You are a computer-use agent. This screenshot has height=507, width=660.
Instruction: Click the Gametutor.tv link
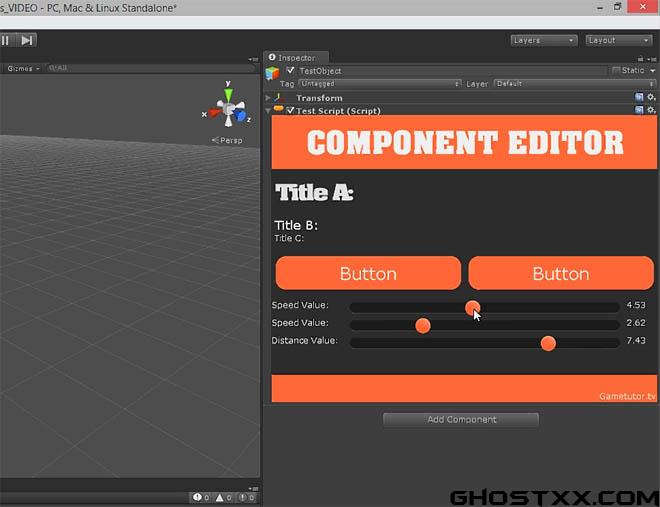point(627,396)
